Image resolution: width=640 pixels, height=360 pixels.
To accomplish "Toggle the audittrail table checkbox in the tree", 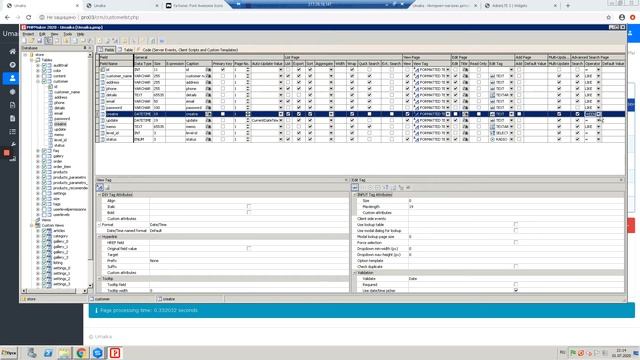I will [x=44, y=65].
